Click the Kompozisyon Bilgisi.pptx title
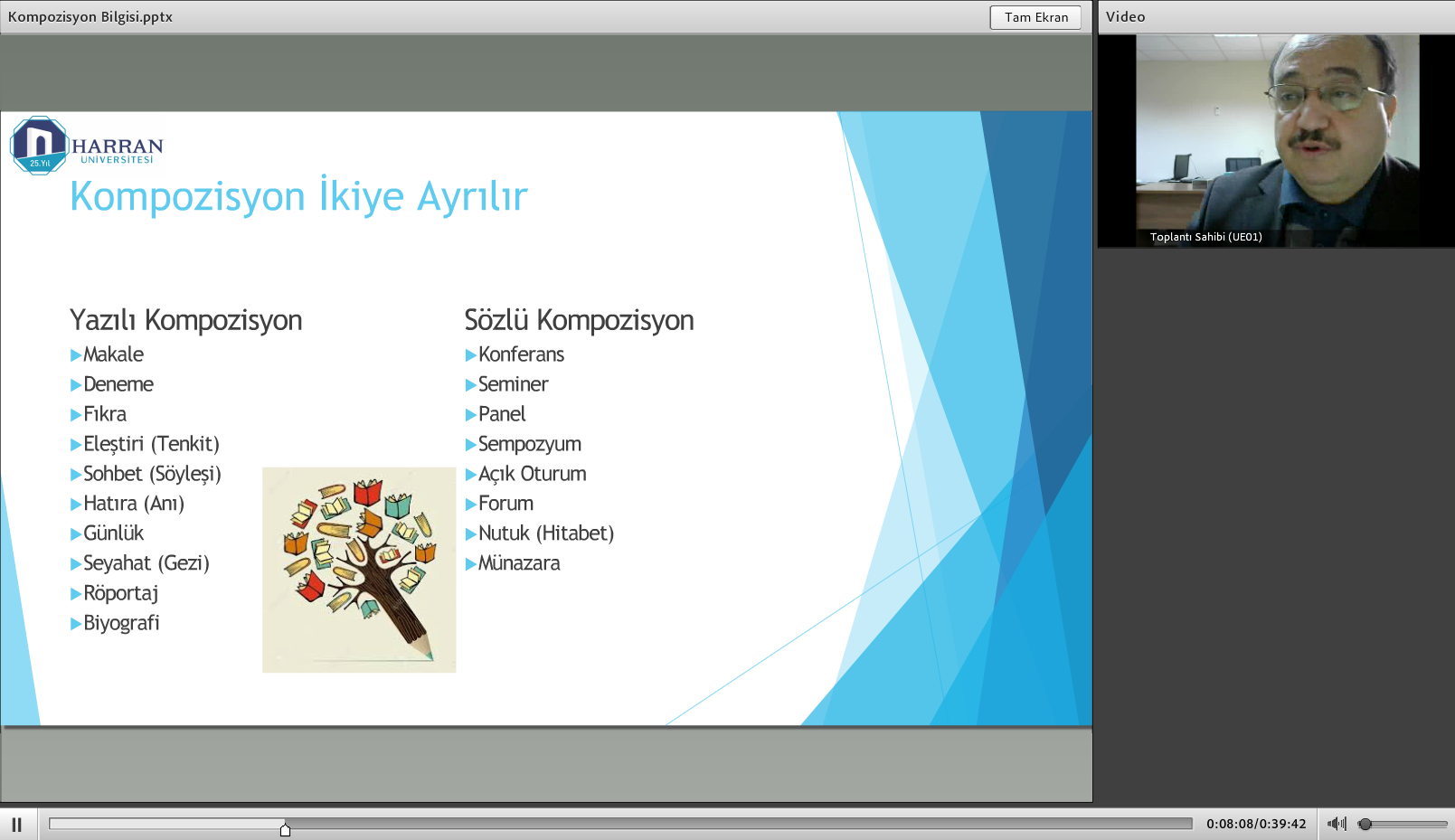This screenshot has width=1455, height=840. point(90,16)
